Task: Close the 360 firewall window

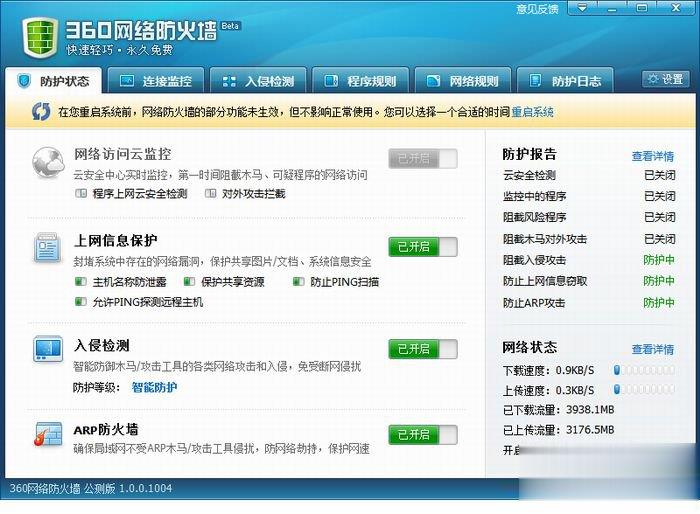Action: click(x=676, y=8)
